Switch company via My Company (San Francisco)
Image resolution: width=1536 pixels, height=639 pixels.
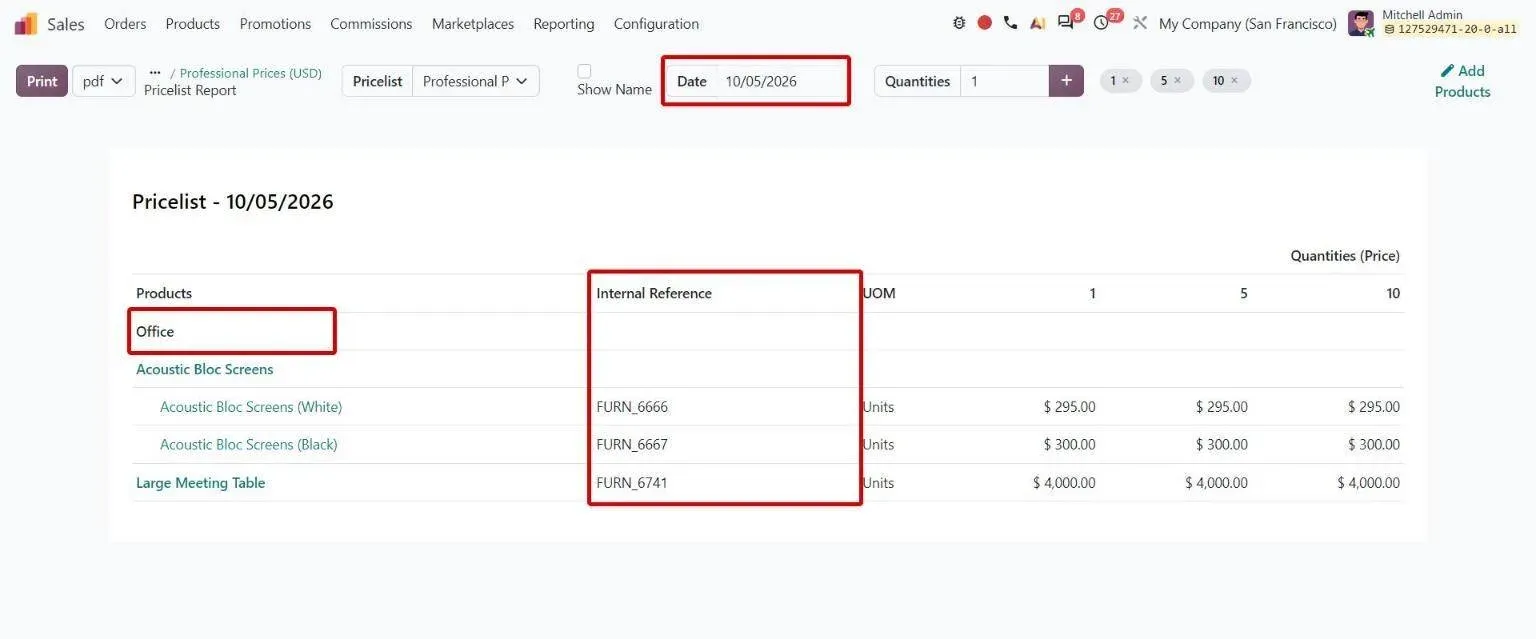pos(1247,23)
